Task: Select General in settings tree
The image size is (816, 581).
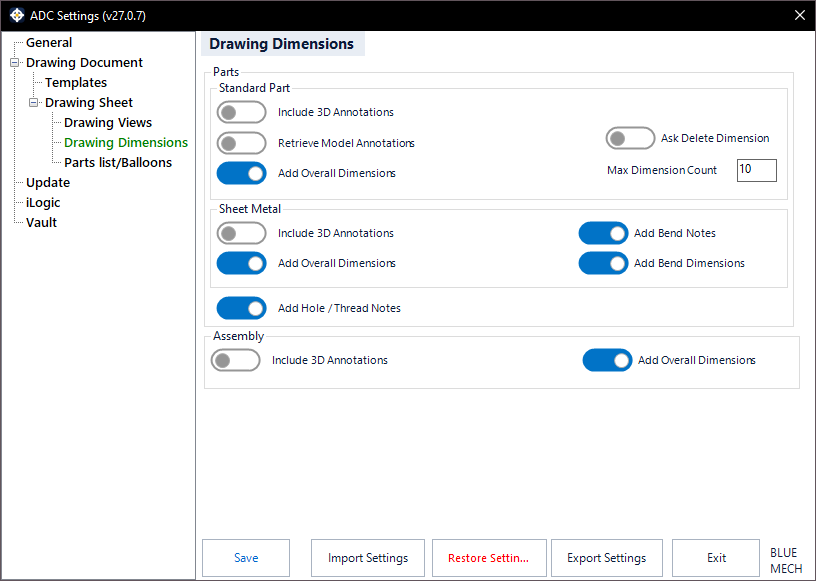Action: [x=49, y=43]
